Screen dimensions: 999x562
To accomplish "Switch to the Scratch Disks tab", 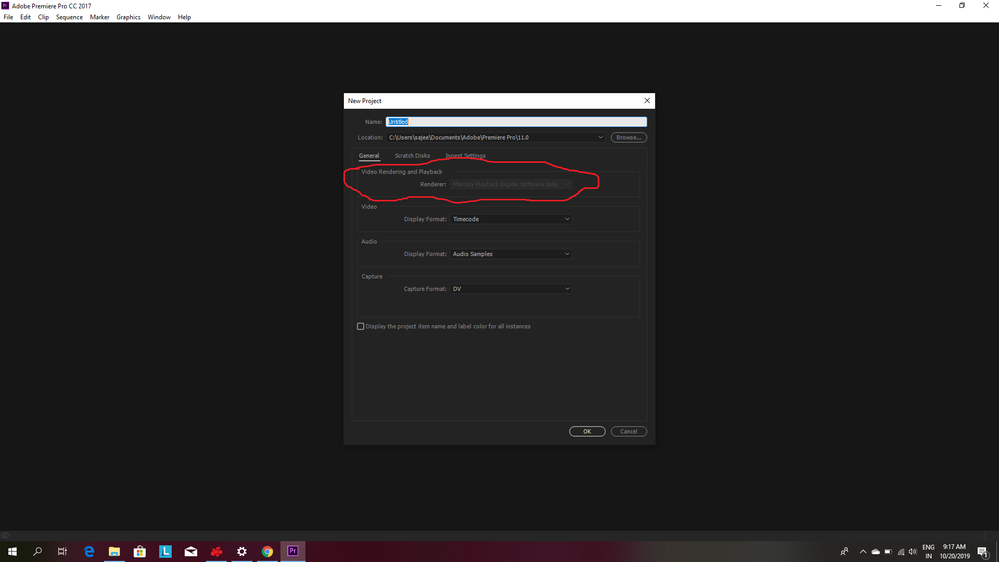I will tap(412, 155).
